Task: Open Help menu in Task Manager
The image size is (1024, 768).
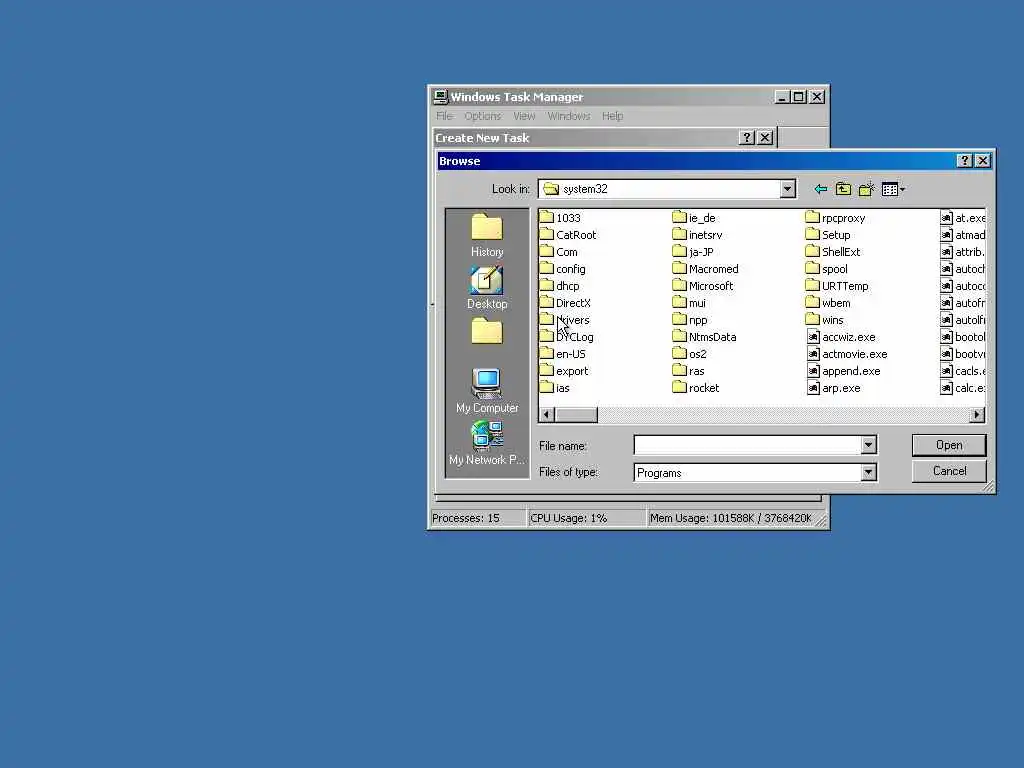Action: point(613,116)
